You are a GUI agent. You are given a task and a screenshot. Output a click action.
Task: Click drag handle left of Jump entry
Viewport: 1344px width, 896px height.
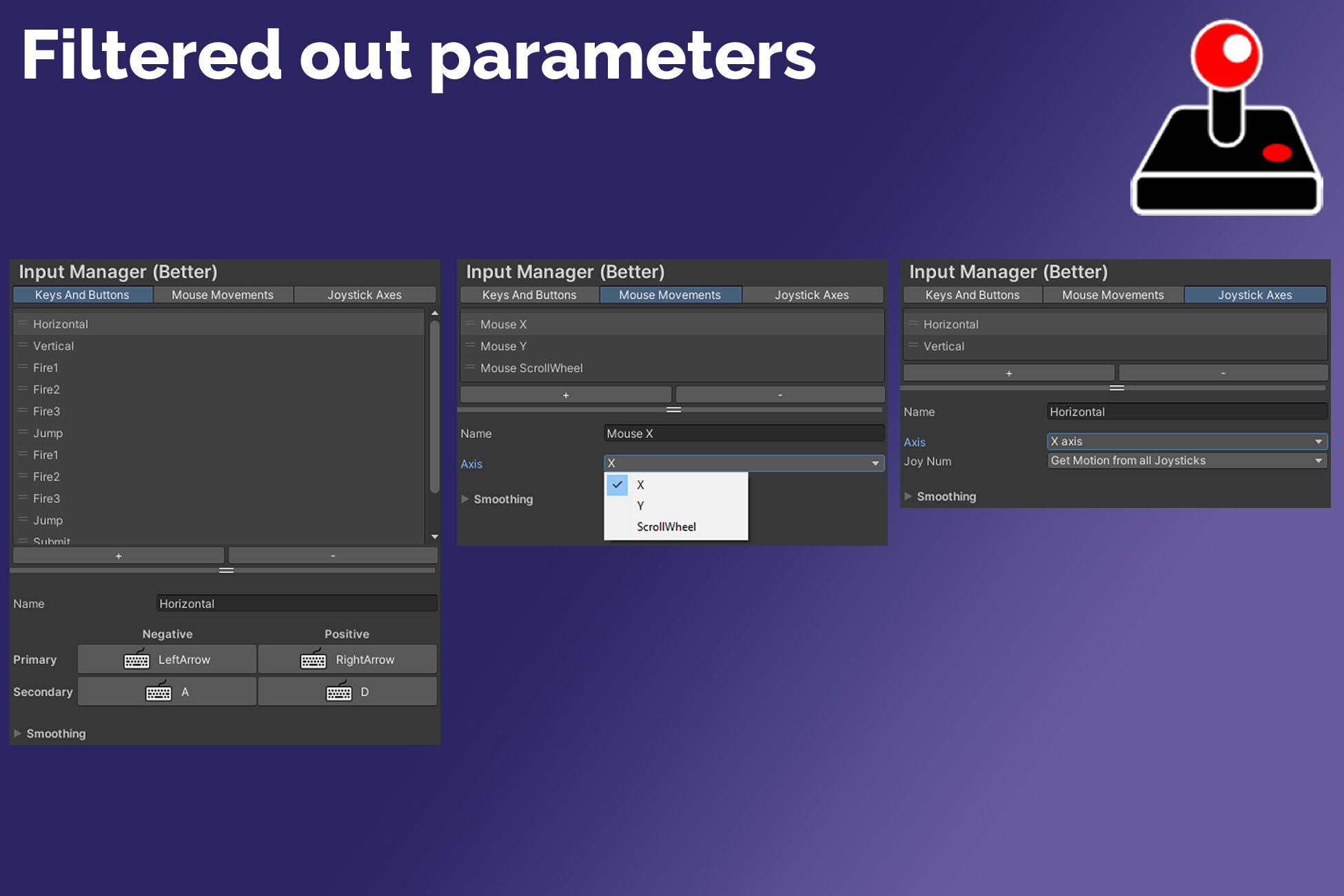point(23,432)
